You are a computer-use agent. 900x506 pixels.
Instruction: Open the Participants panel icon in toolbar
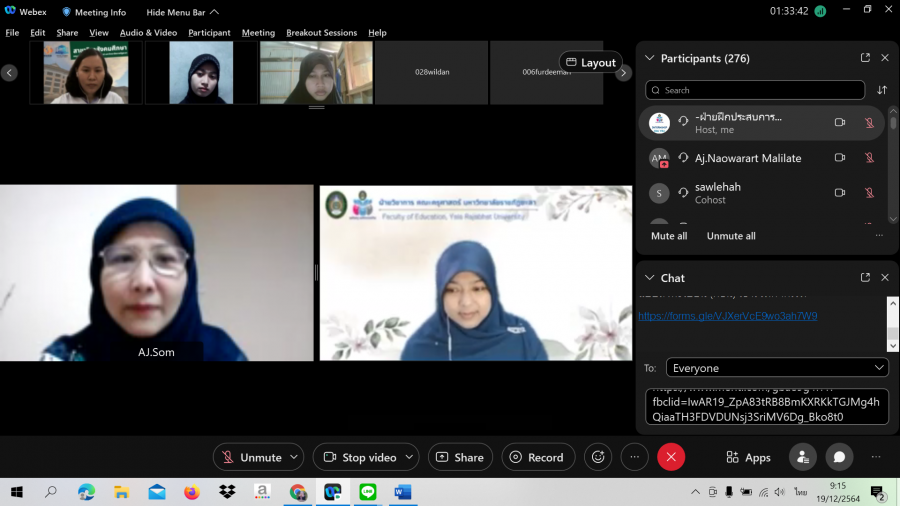tap(802, 457)
